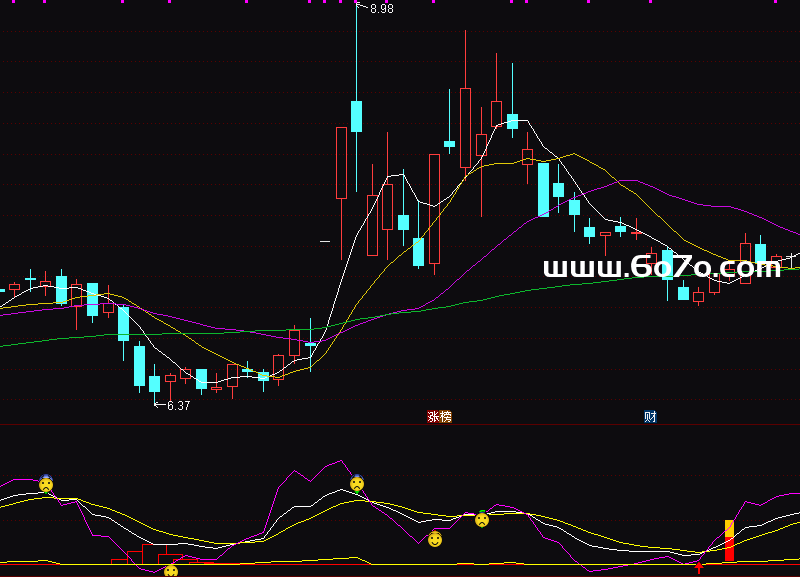
Task: Click the www.6o7o.com watermark link
Action: [662, 267]
